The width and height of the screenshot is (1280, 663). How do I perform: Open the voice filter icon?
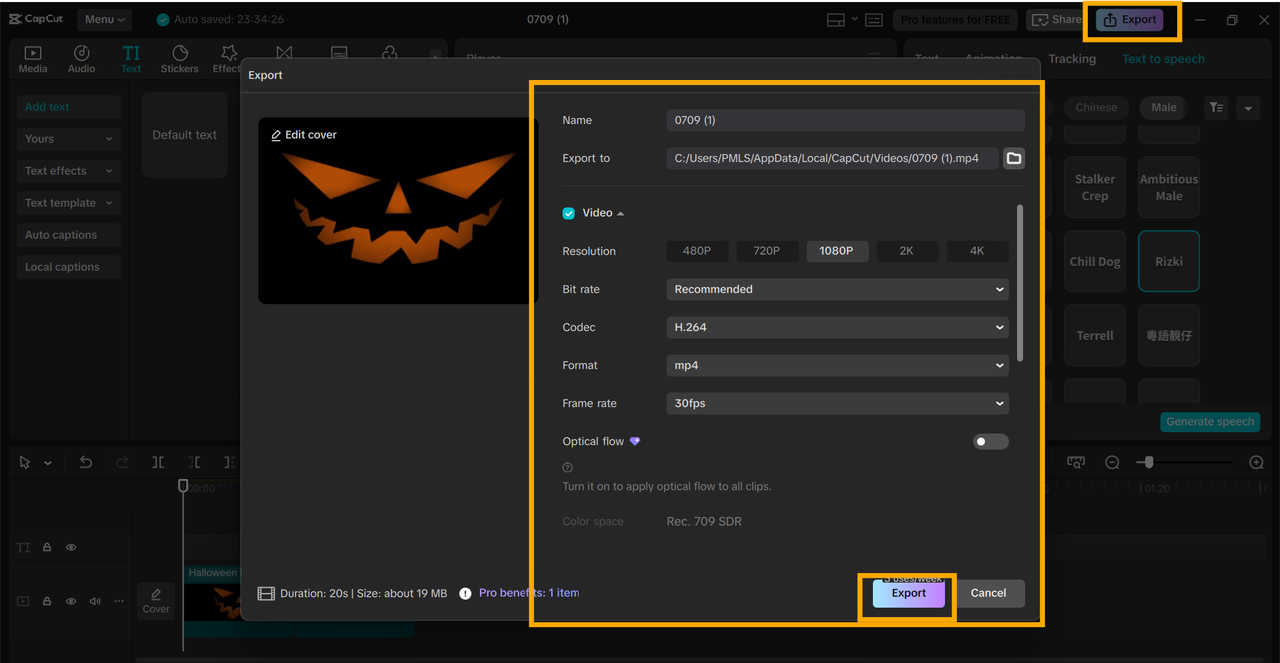click(1216, 107)
